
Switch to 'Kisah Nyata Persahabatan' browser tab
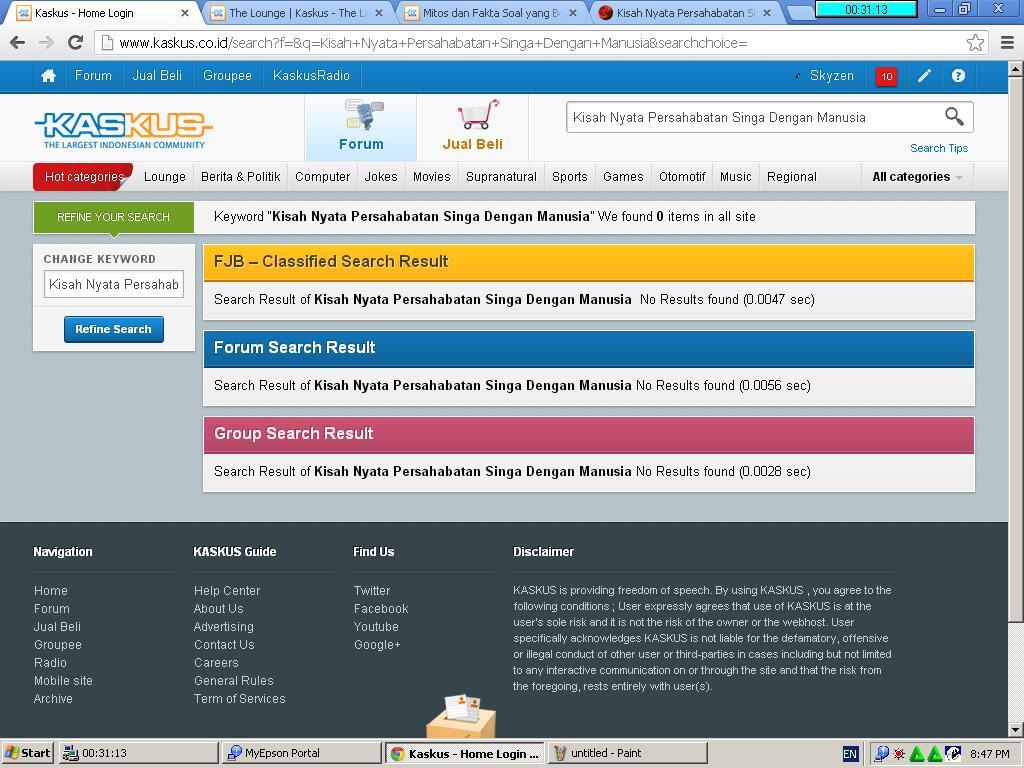(686, 13)
